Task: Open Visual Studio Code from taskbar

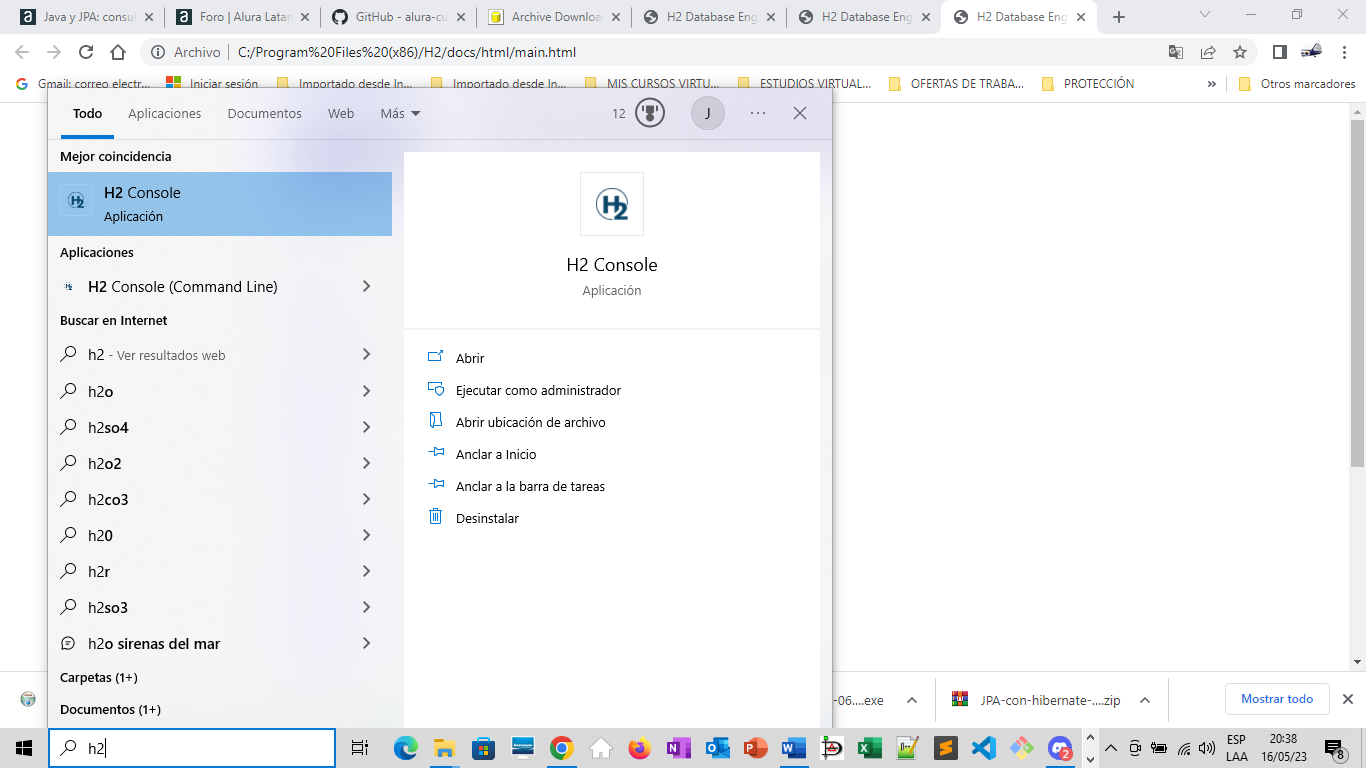Action: tap(983, 748)
